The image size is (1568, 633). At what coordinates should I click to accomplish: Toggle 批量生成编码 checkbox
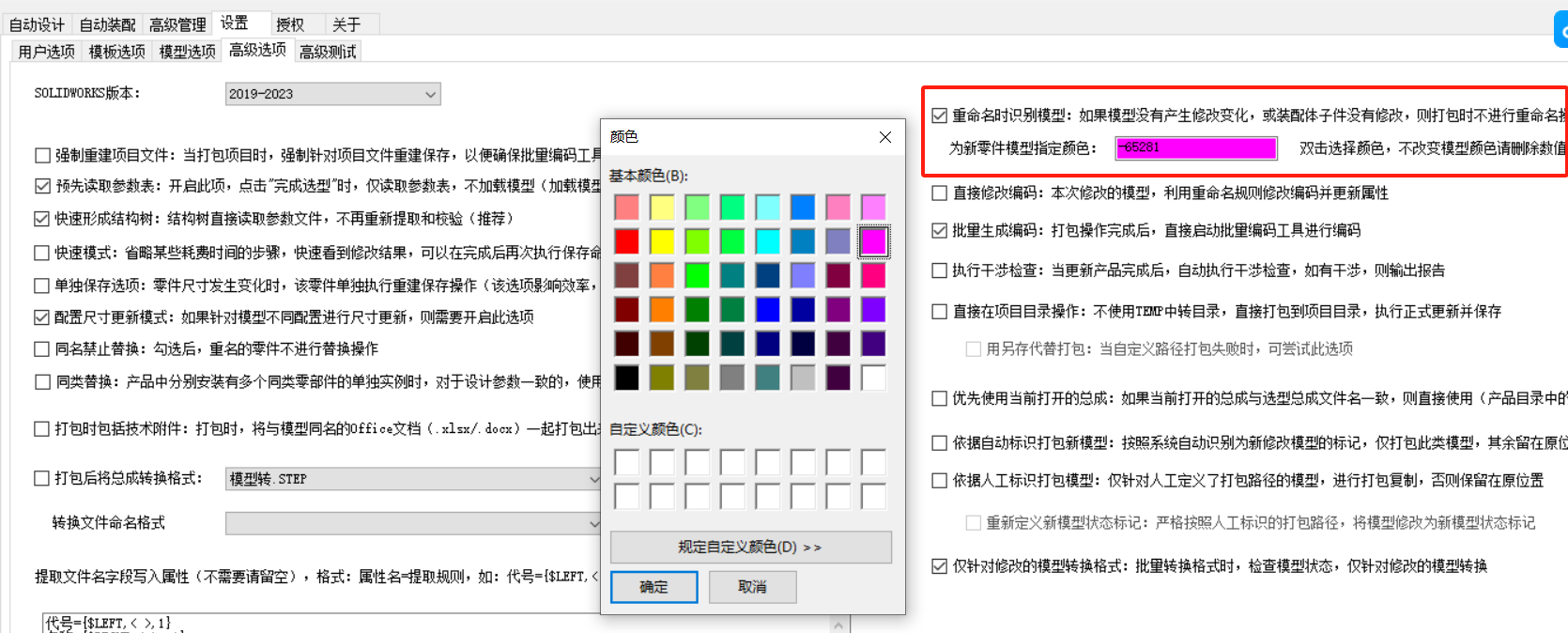coord(939,230)
